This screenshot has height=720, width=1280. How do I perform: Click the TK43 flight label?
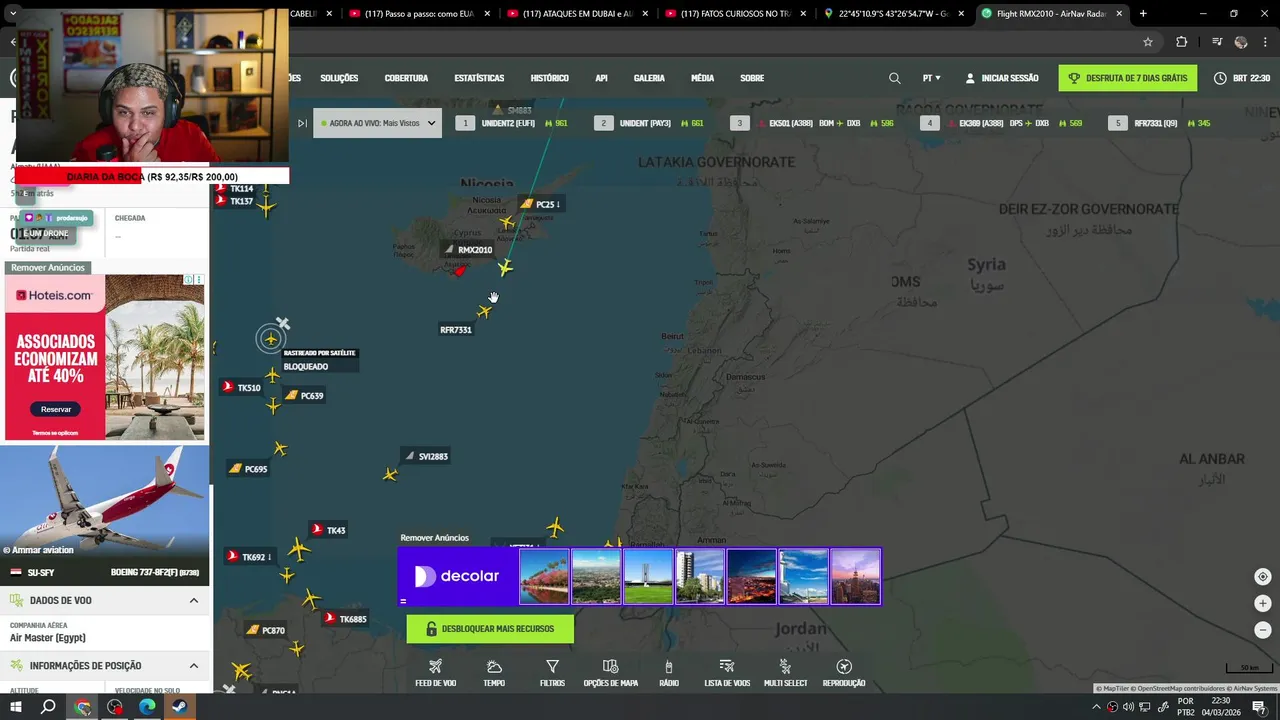(x=328, y=530)
